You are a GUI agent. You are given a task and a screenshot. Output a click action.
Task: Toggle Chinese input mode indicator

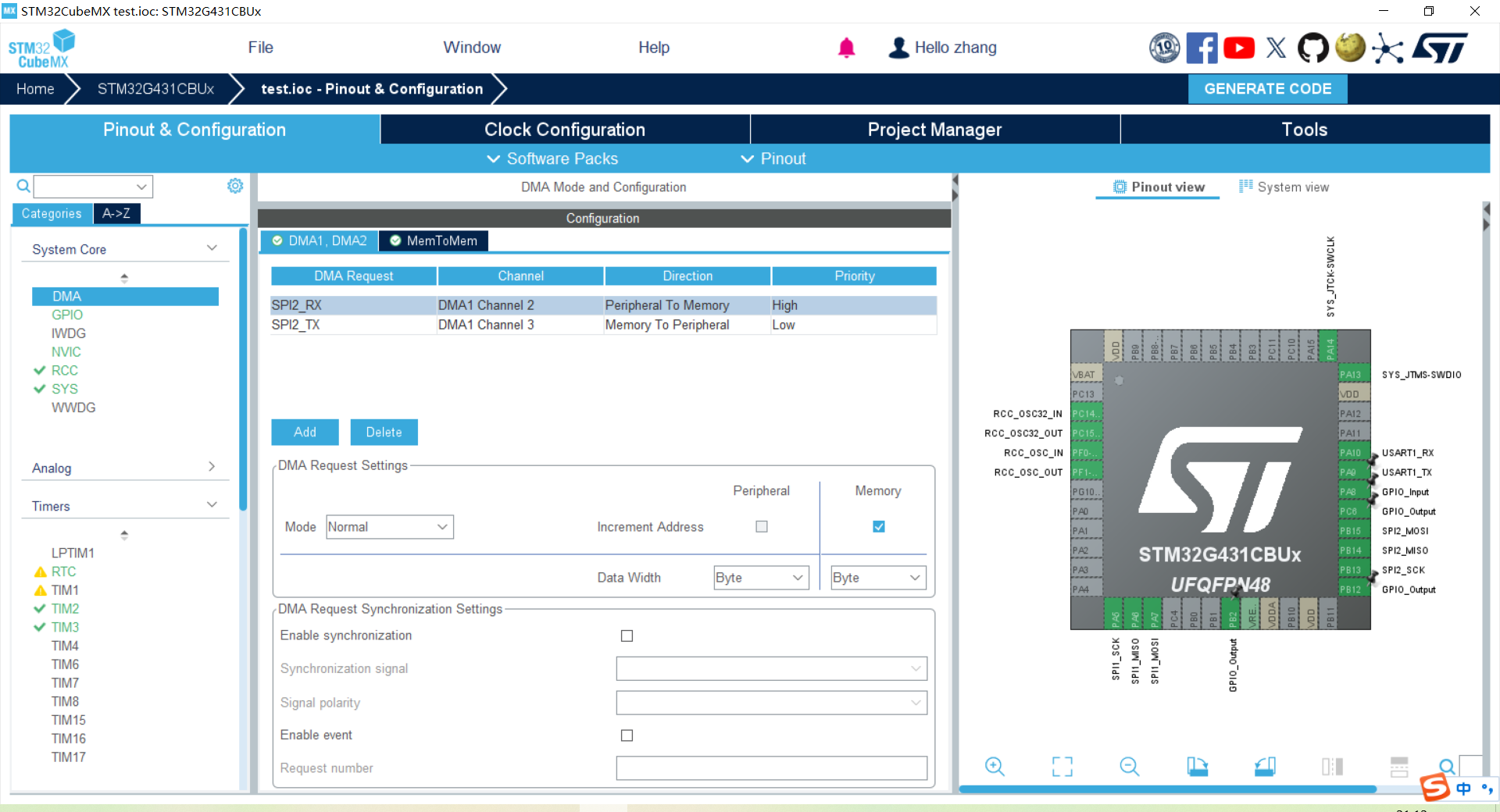coord(1464,789)
